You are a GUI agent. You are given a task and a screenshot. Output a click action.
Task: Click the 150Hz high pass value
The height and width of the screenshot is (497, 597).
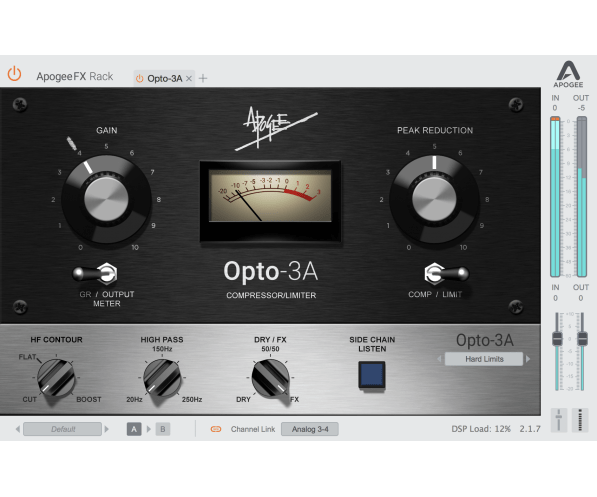162,349
